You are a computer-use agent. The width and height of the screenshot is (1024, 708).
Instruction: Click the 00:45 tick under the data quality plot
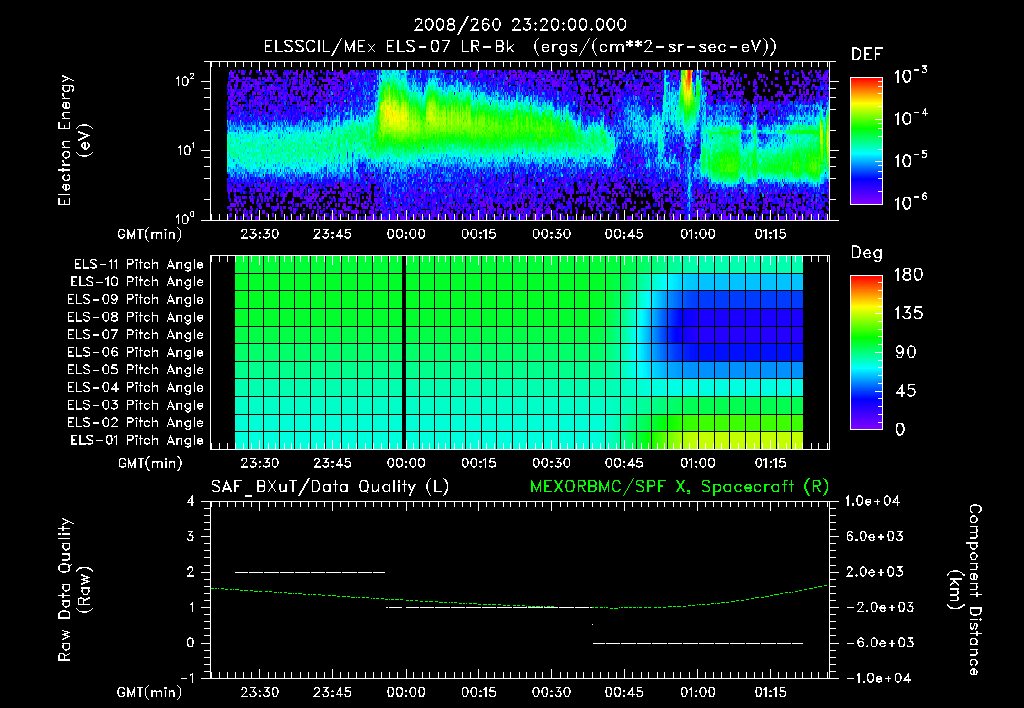coord(624,692)
